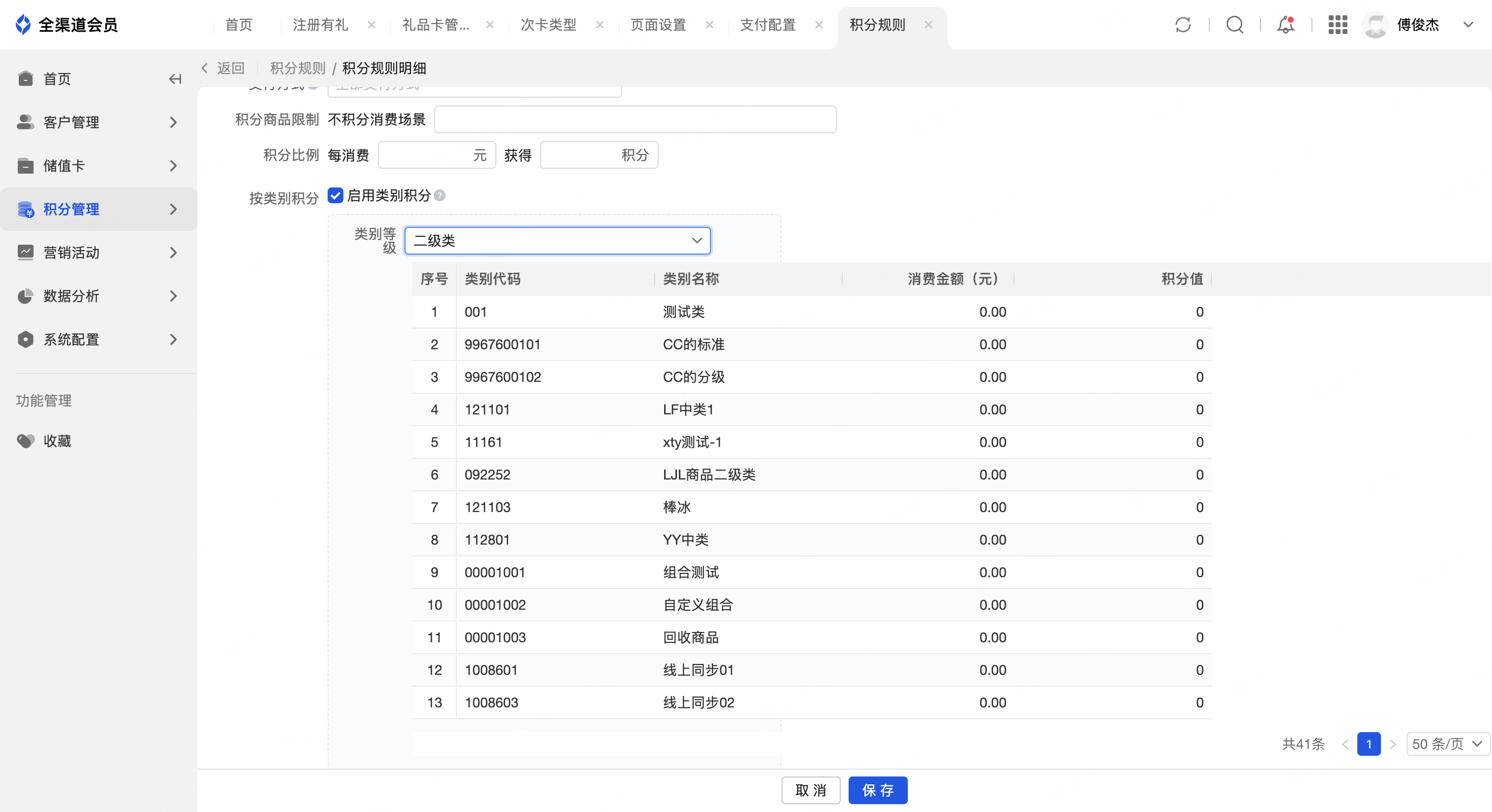Expand 系统配置 menu chevron
Viewport: 1492px width, 812px height.
(173, 339)
